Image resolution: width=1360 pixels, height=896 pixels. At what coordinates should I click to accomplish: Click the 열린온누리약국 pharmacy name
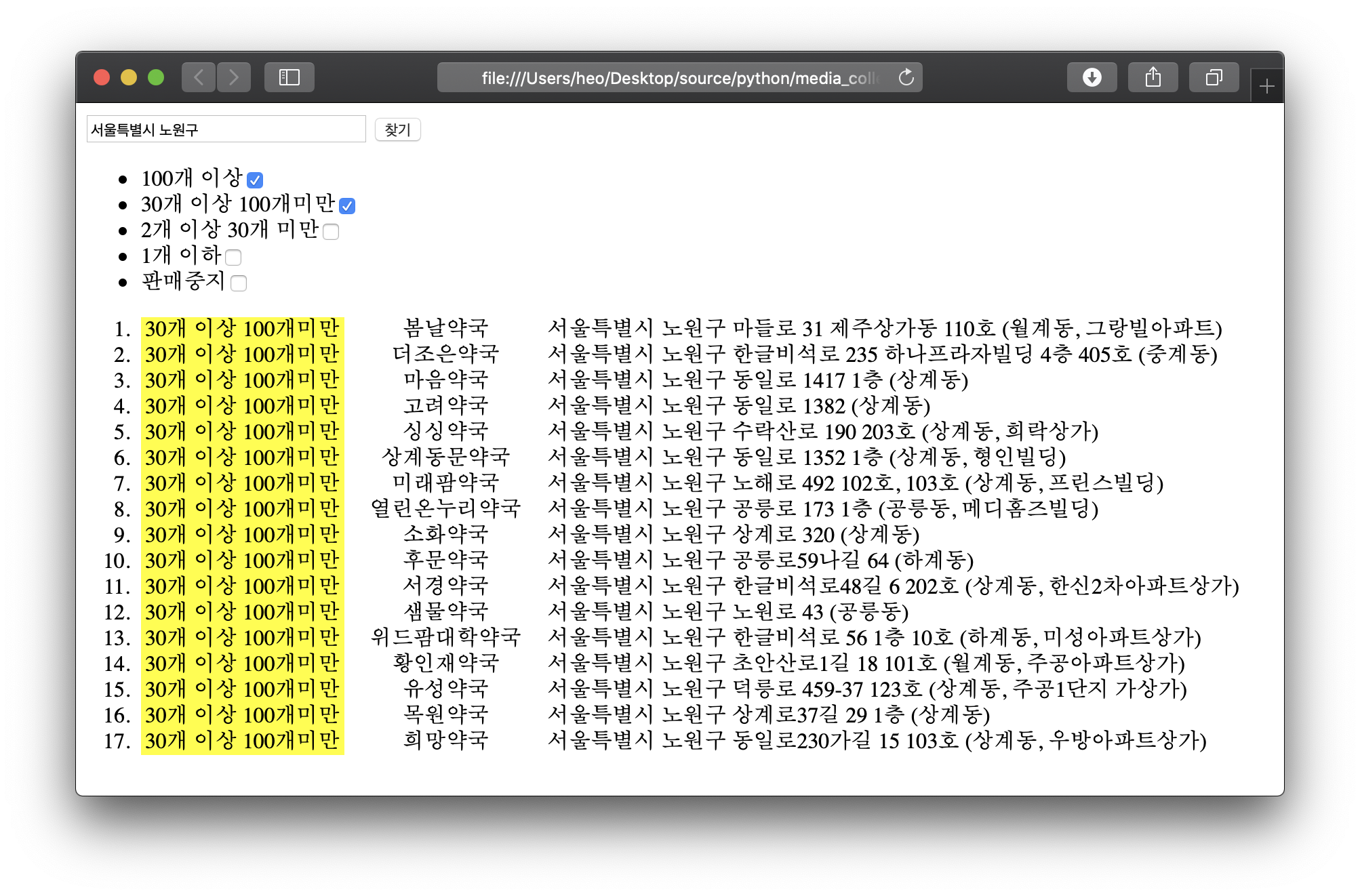tap(445, 509)
